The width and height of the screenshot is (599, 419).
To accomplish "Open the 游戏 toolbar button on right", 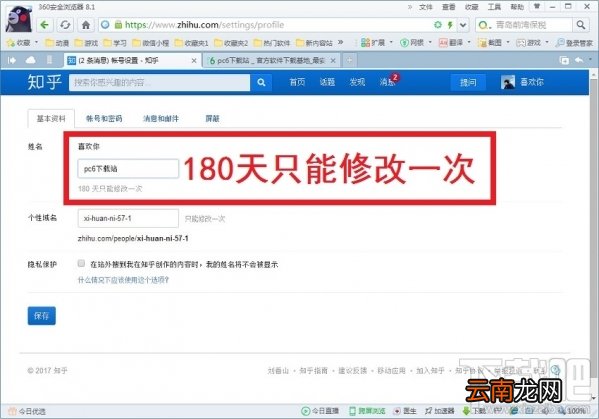I will pyautogui.click(x=528, y=42).
